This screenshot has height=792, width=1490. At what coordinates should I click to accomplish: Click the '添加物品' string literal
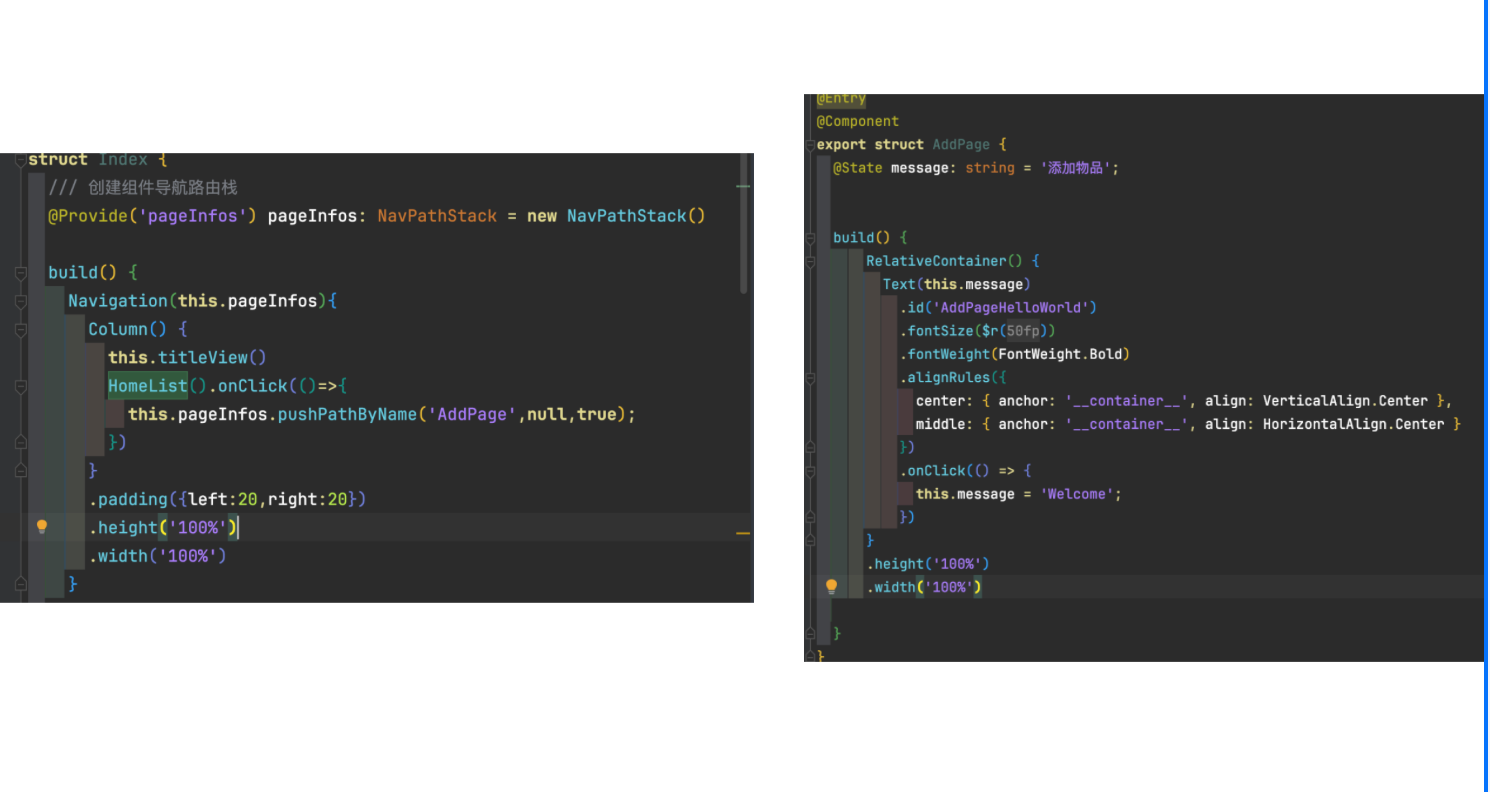click(1075, 168)
